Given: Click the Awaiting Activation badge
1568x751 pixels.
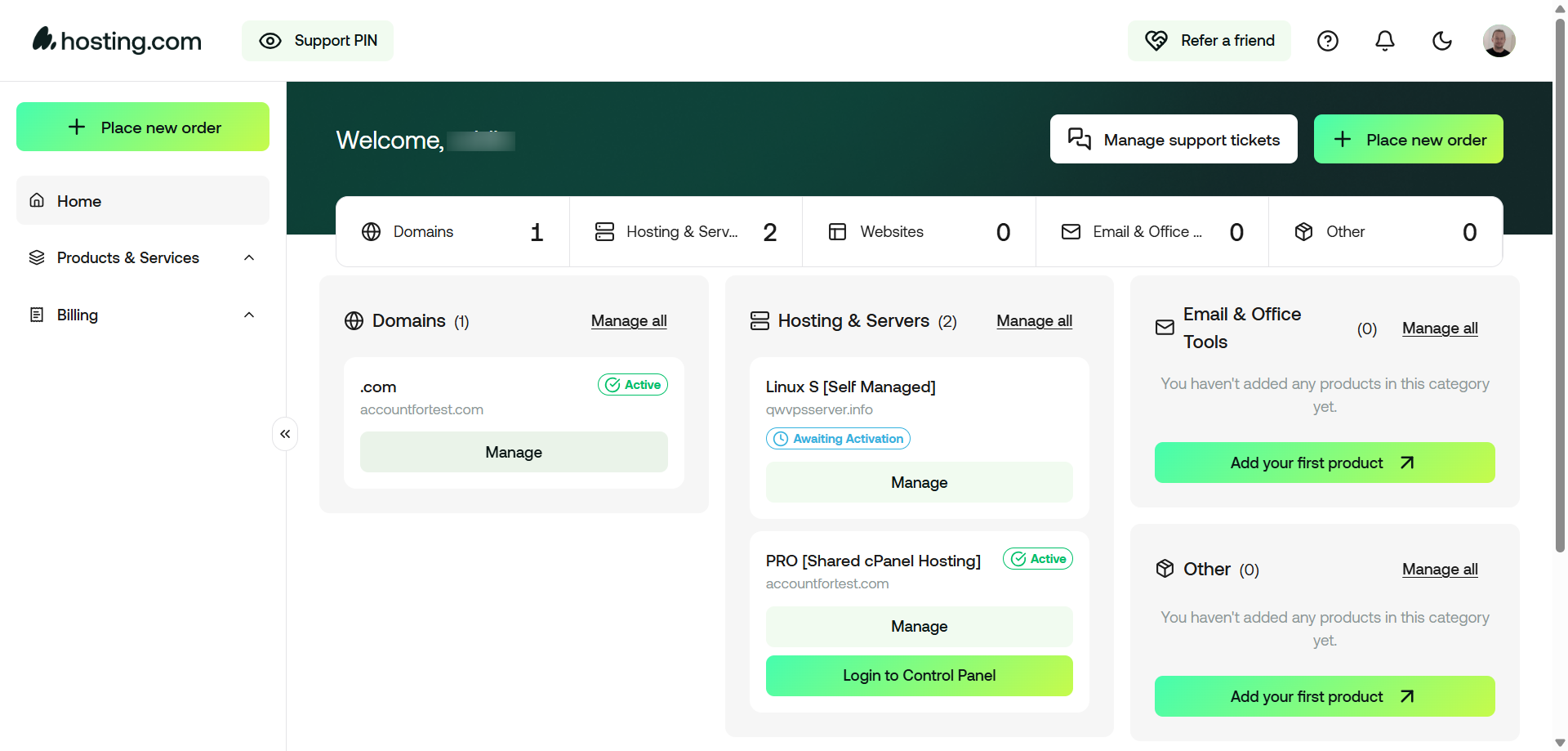Looking at the screenshot, I should click(x=838, y=439).
